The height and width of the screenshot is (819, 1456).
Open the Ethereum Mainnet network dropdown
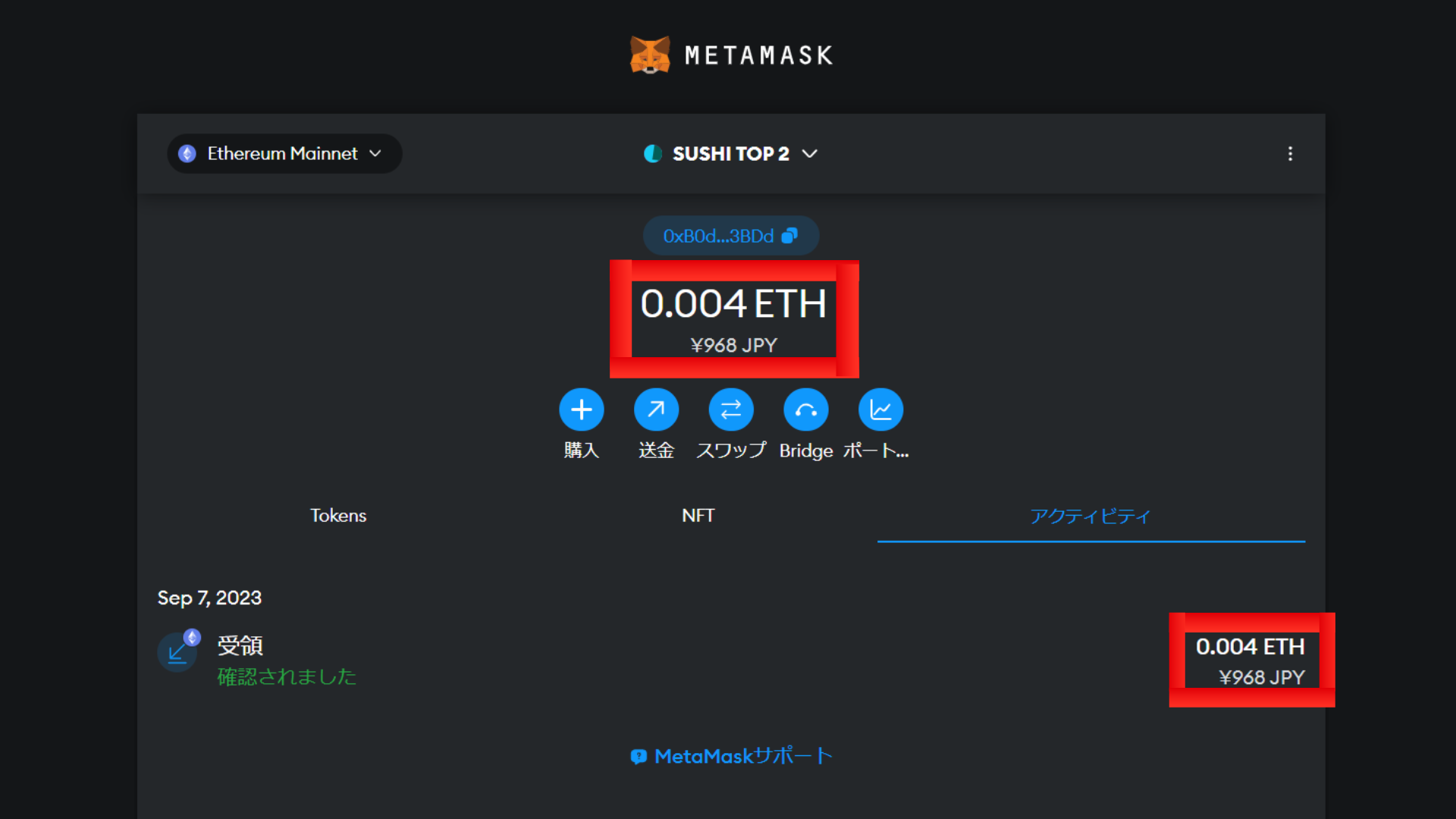click(x=284, y=154)
